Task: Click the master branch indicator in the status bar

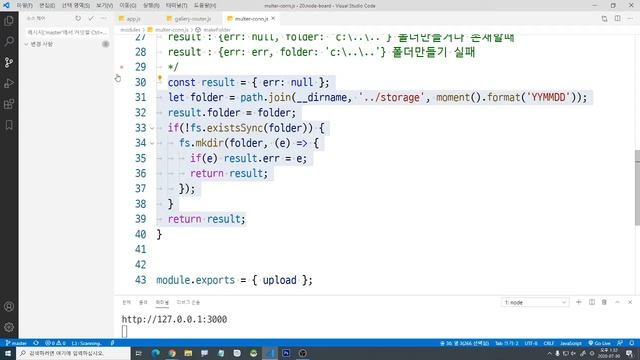Action: [x=16, y=343]
